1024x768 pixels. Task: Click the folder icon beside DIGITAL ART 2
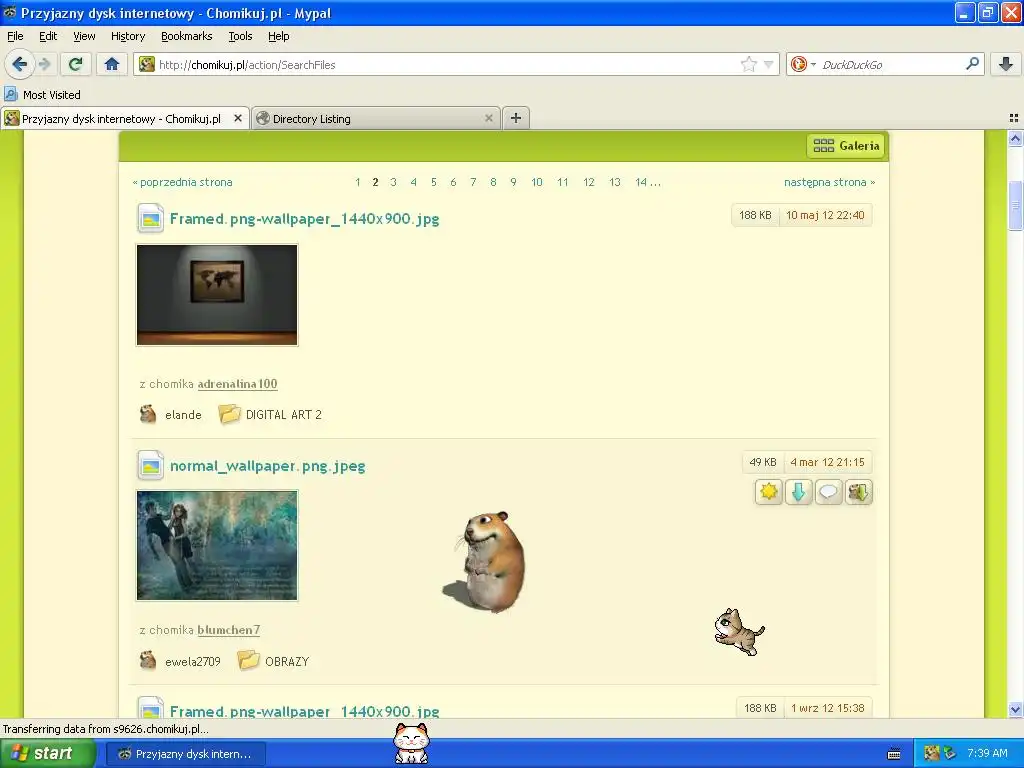(229, 413)
